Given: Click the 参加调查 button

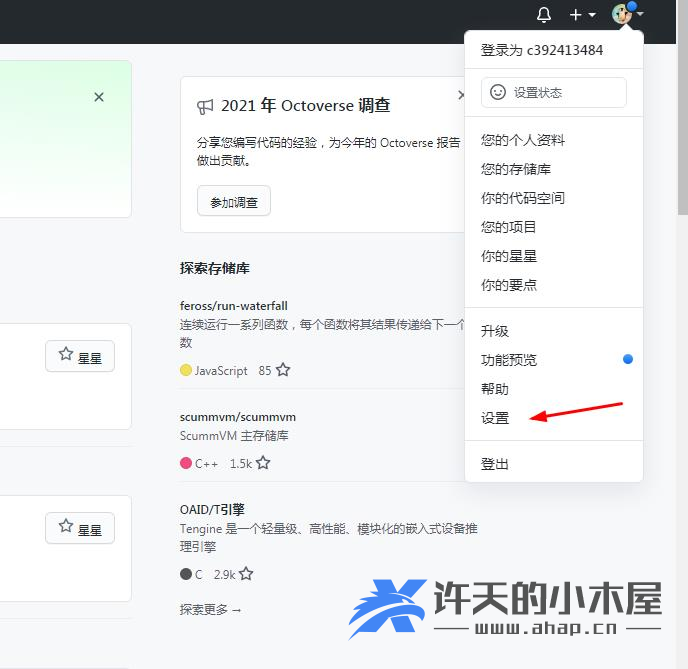Looking at the screenshot, I should click(234, 201).
